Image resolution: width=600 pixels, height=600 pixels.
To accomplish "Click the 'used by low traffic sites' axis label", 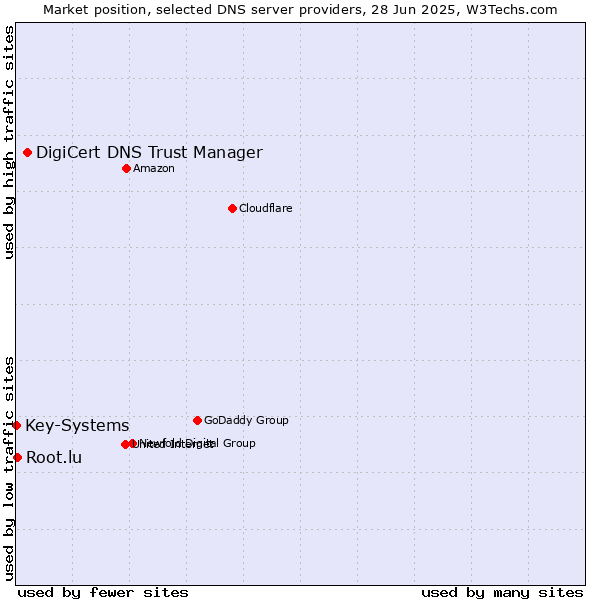I will 8,469.
